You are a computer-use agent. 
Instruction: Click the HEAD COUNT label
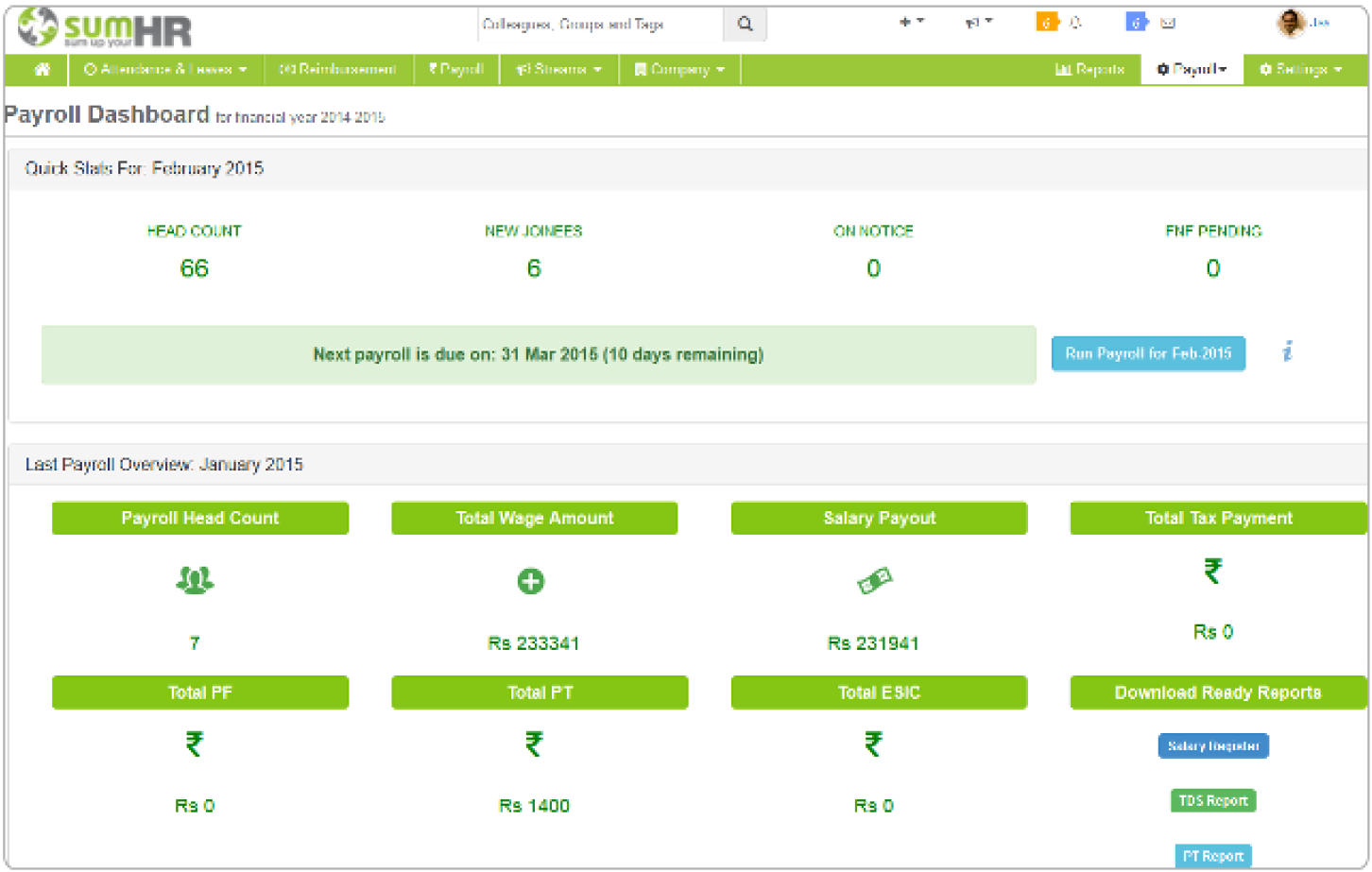pyautogui.click(x=194, y=231)
